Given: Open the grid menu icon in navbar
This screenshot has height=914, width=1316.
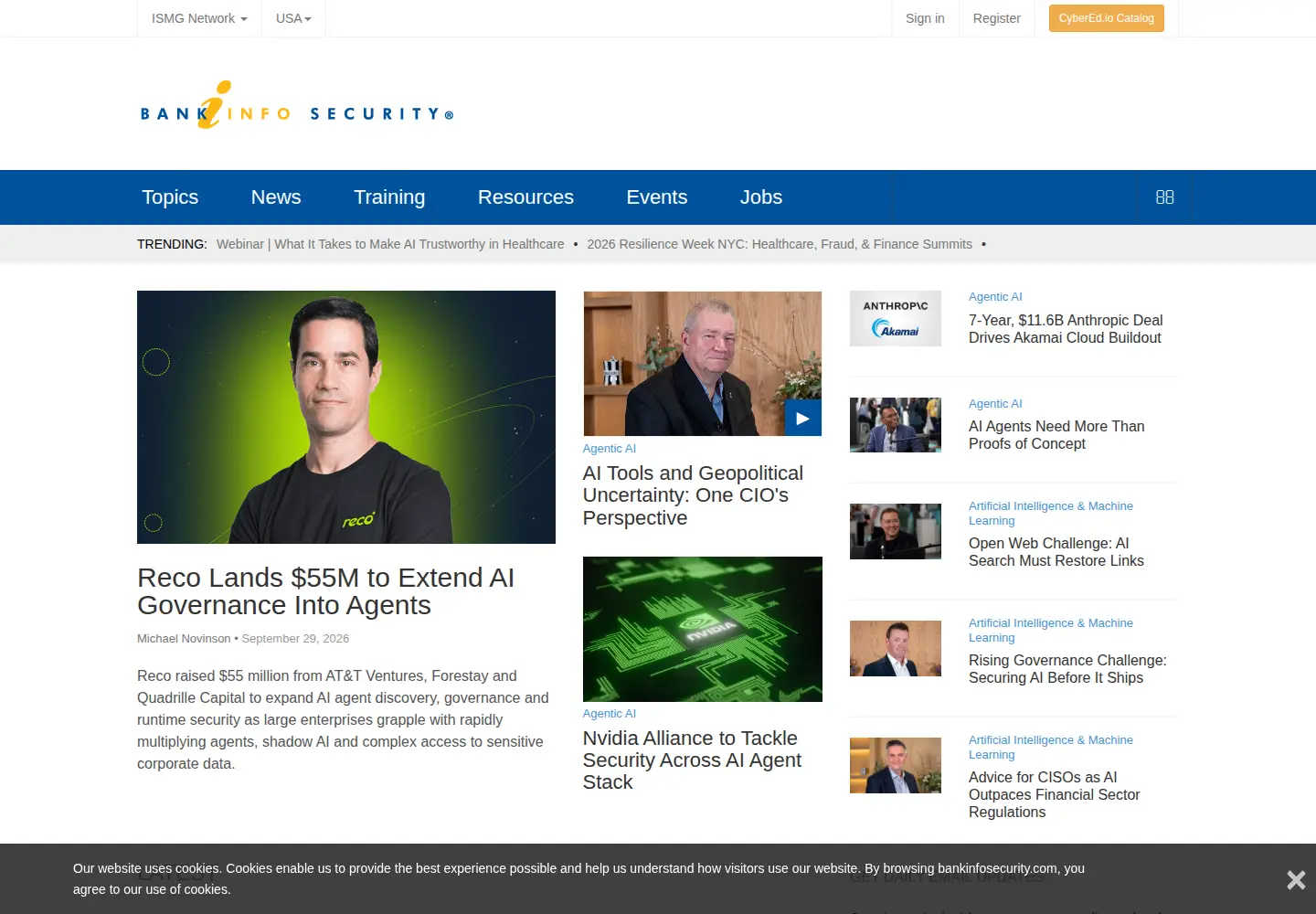Looking at the screenshot, I should (x=1164, y=197).
